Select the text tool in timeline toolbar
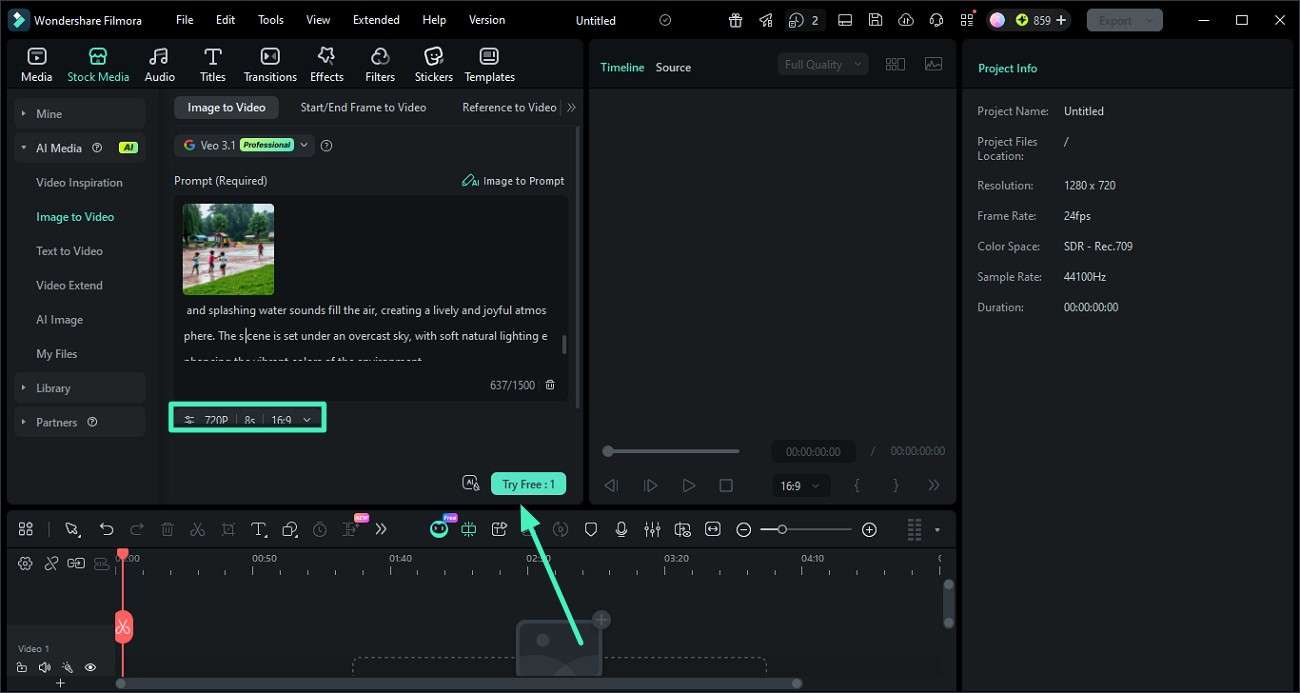Viewport: 1300px width, 693px height. (x=258, y=529)
